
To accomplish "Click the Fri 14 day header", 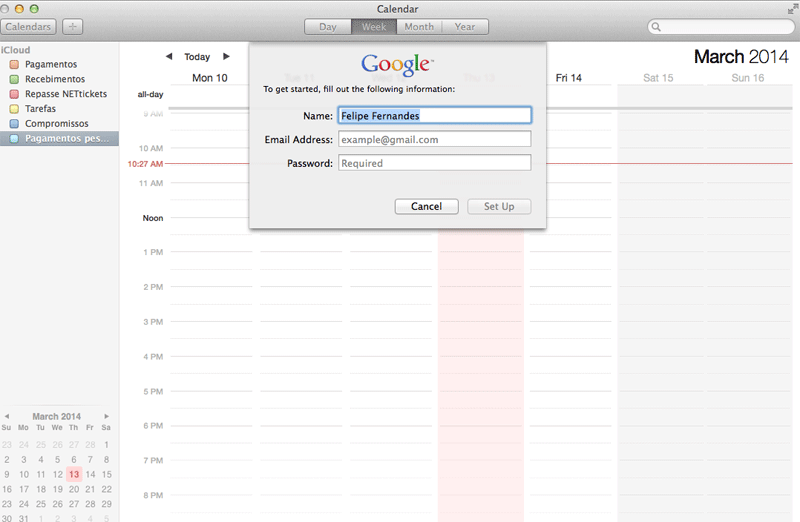I will click(x=568, y=78).
